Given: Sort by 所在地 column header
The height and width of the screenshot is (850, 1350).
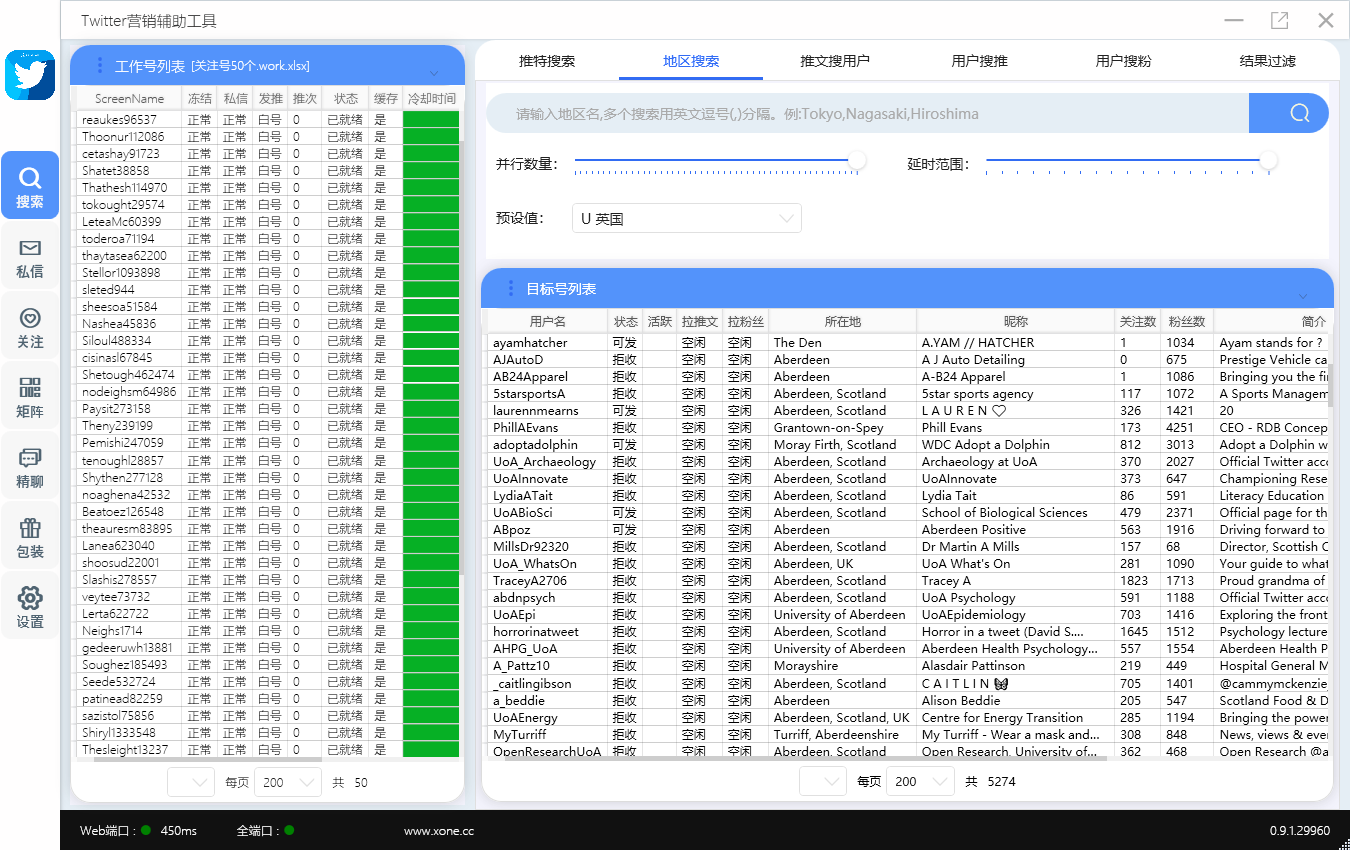Looking at the screenshot, I should (x=843, y=322).
